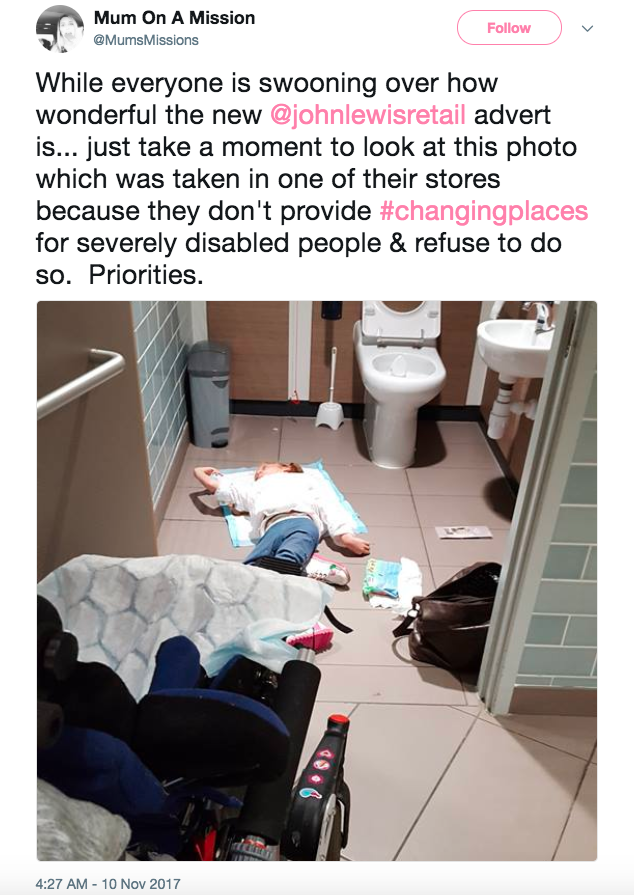Follow the #changingplaces hashtag link
Viewport: 634px width, 895px height.
click(x=483, y=211)
